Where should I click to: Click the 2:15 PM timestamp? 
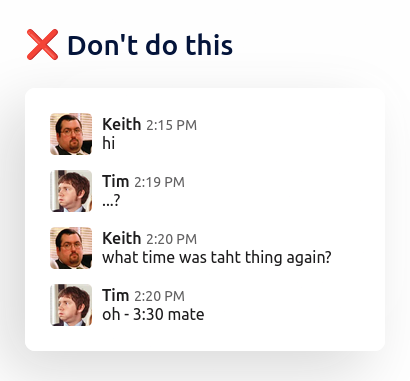tap(172, 125)
